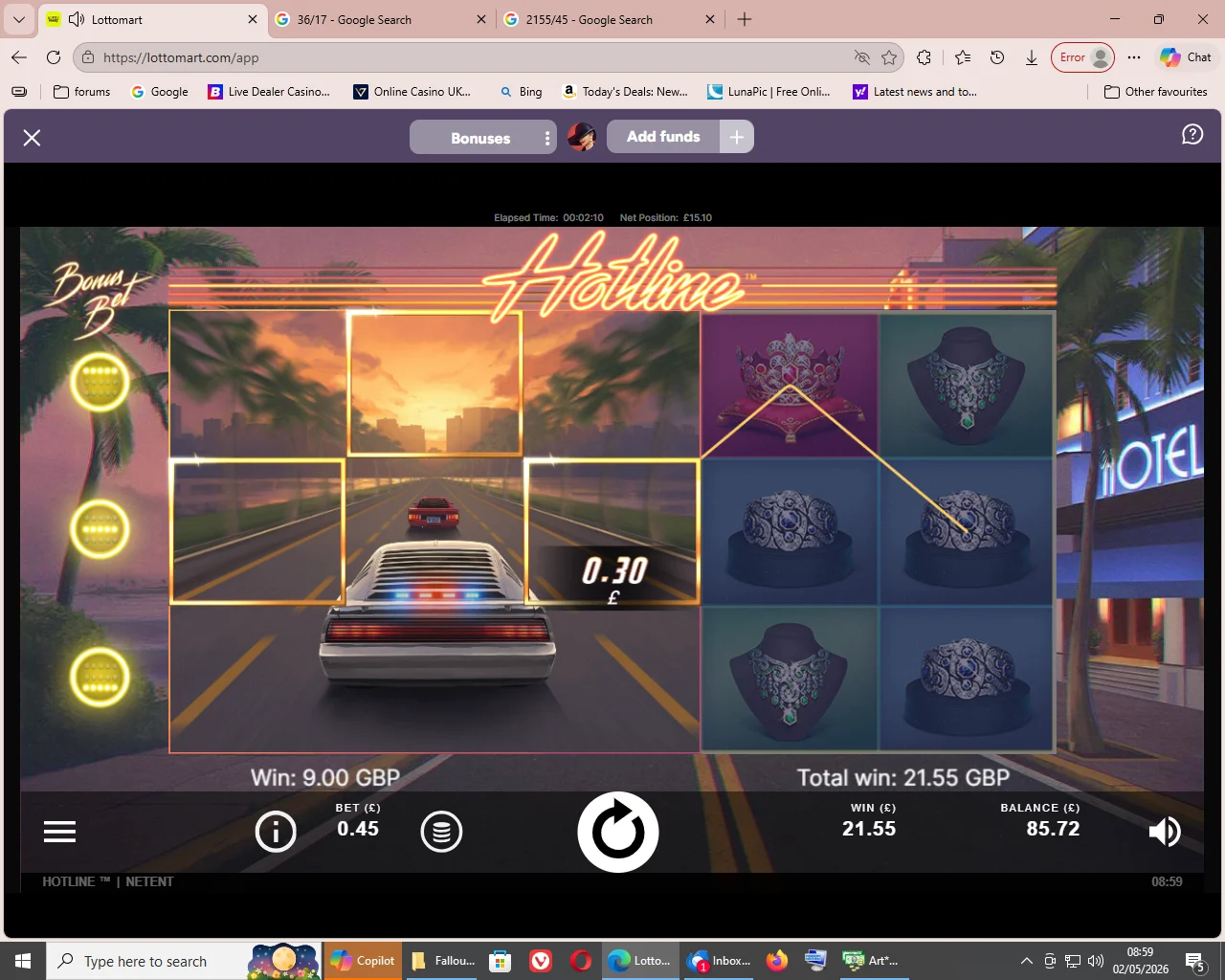Open the Windows Start menu

point(23,961)
